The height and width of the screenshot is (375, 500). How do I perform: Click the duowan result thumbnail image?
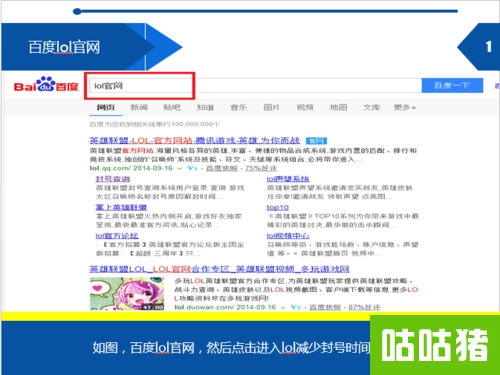[x=127, y=294]
